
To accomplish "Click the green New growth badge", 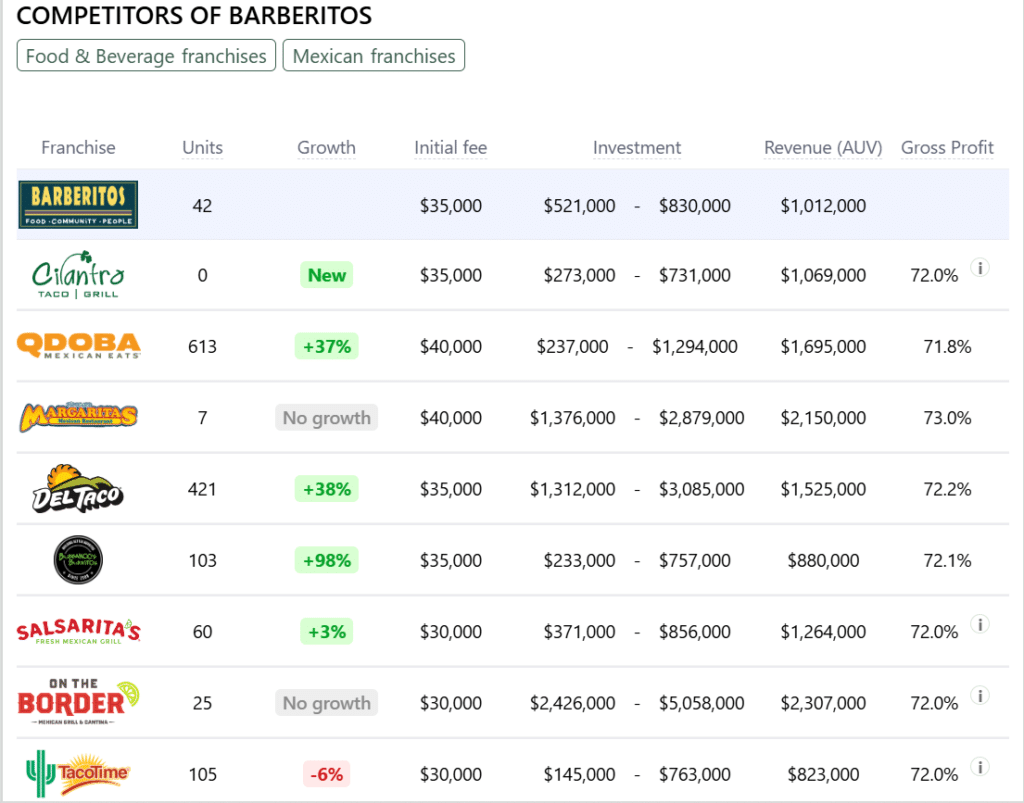I will (x=327, y=275).
